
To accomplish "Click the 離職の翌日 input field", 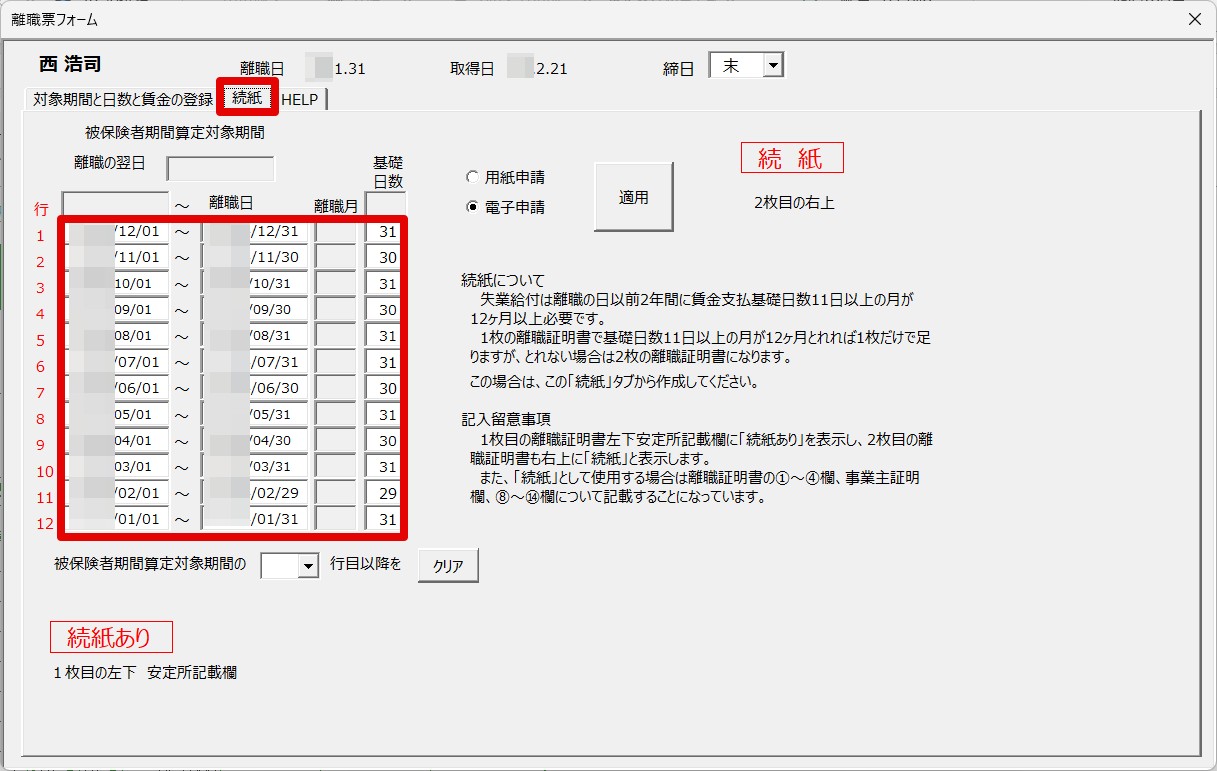I will (220, 168).
